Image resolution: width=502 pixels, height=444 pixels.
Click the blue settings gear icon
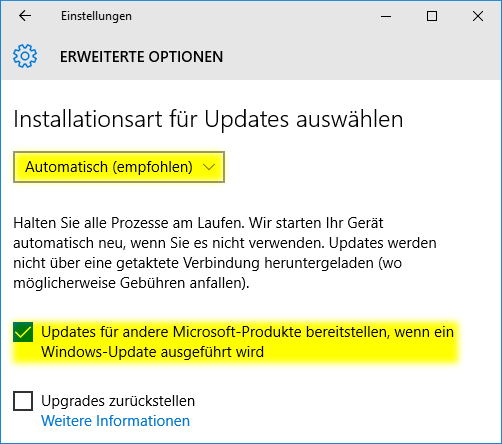[25, 56]
